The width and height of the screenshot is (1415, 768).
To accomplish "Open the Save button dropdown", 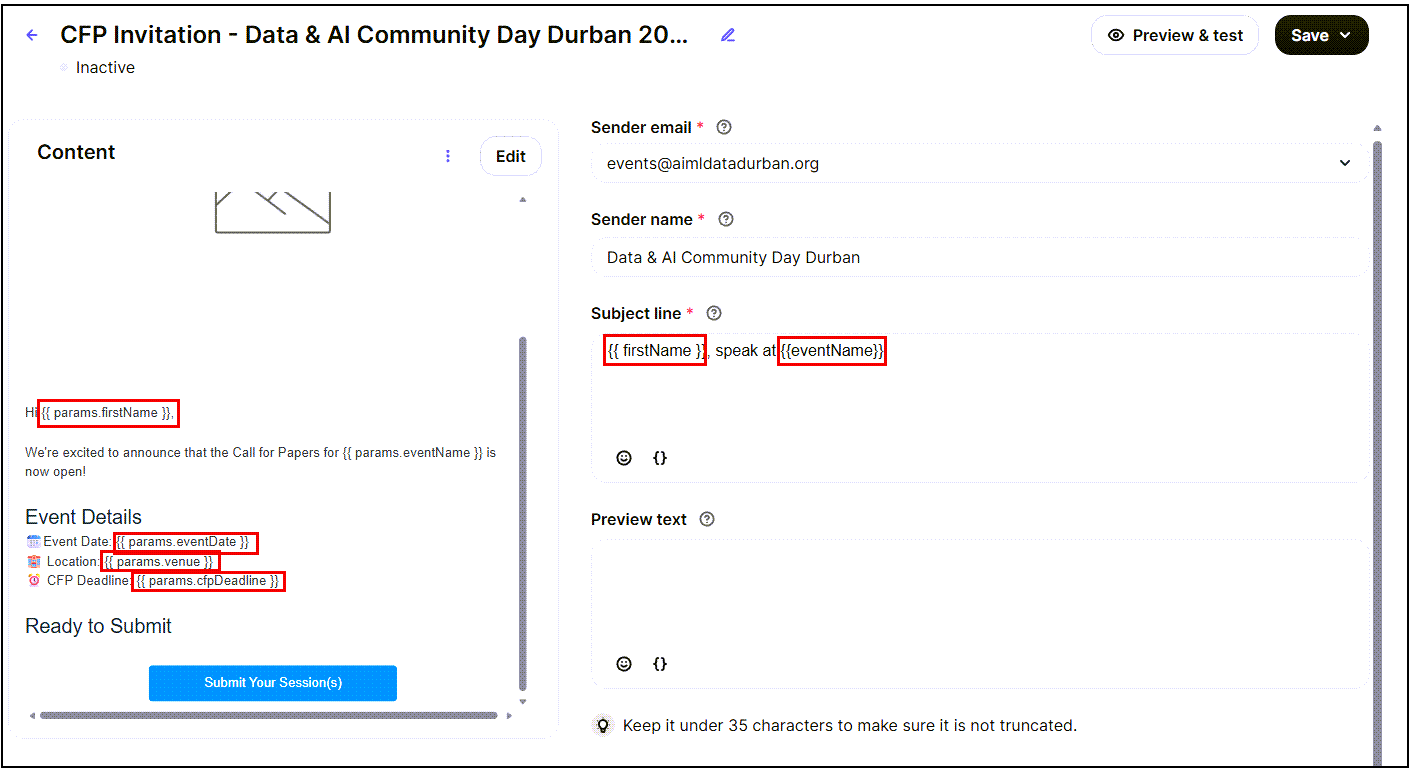I will pyautogui.click(x=1346, y=35).
